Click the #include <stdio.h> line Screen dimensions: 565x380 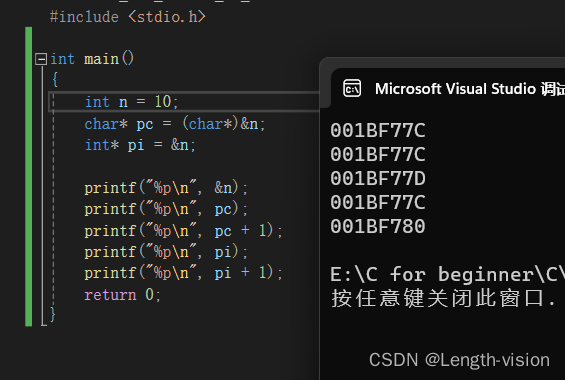tap(128, 17)
